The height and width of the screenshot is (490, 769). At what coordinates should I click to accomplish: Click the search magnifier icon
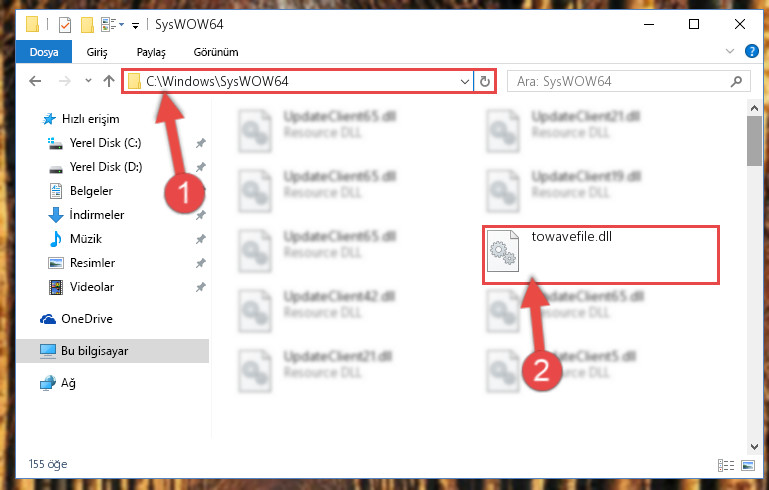[736, 81]
